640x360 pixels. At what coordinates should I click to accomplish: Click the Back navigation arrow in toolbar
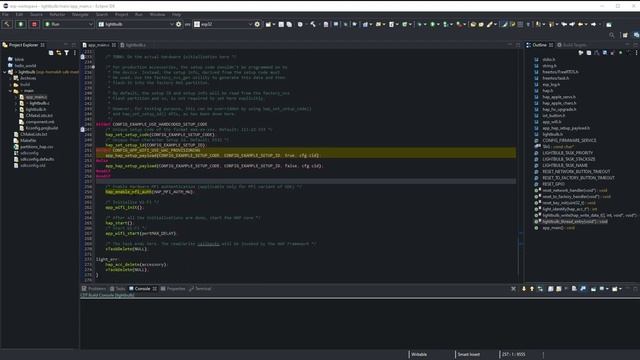pos(580,24)
